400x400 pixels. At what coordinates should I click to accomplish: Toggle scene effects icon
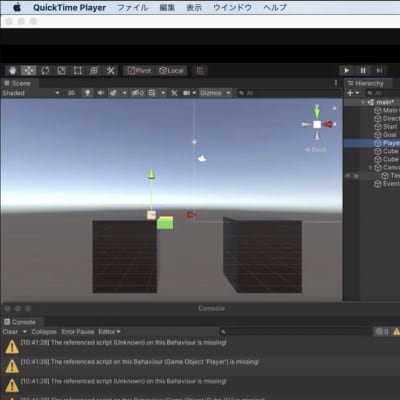click(x=113, y=93)
